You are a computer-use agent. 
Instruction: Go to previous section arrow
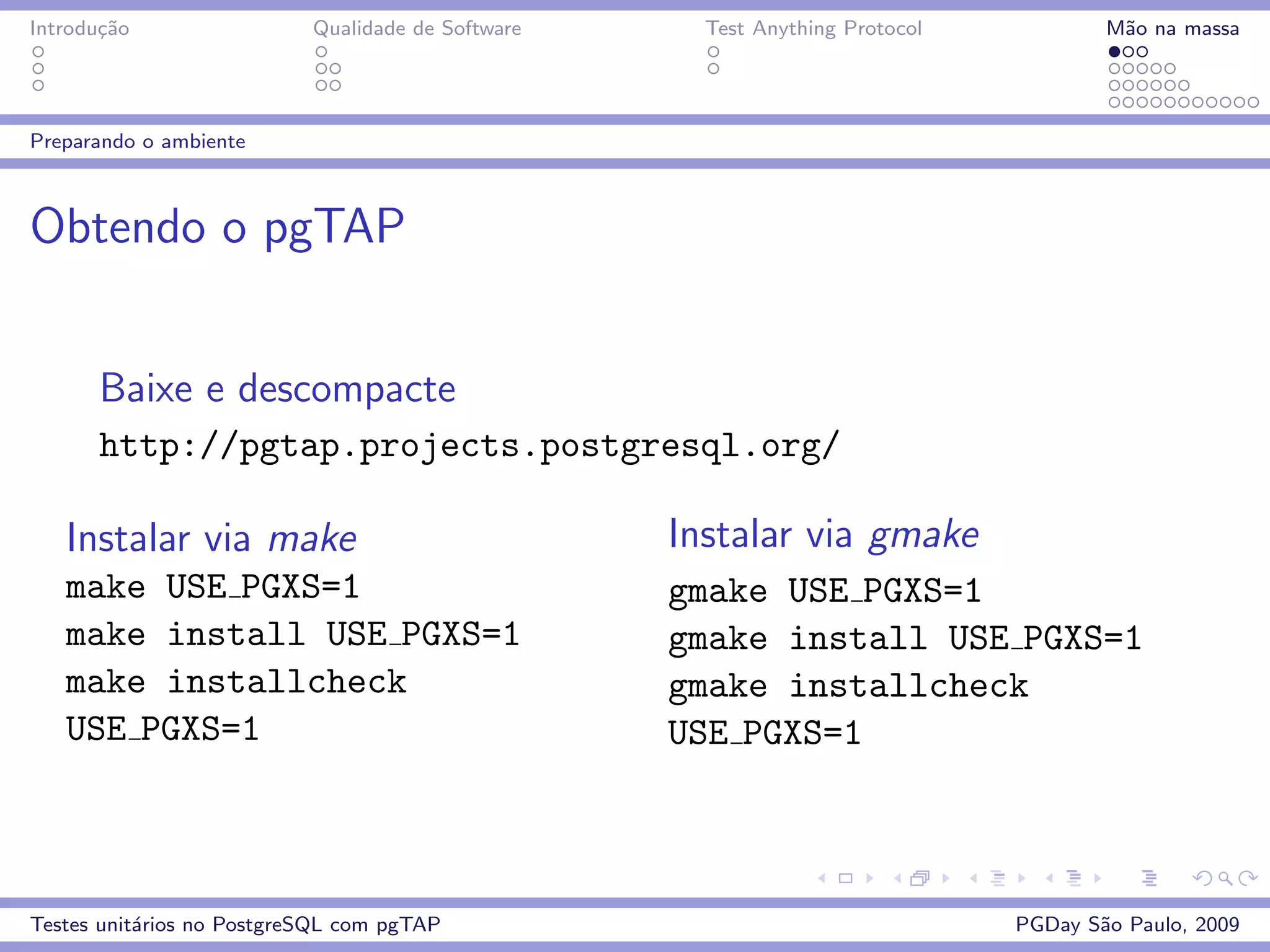(x=1049, y=878)
